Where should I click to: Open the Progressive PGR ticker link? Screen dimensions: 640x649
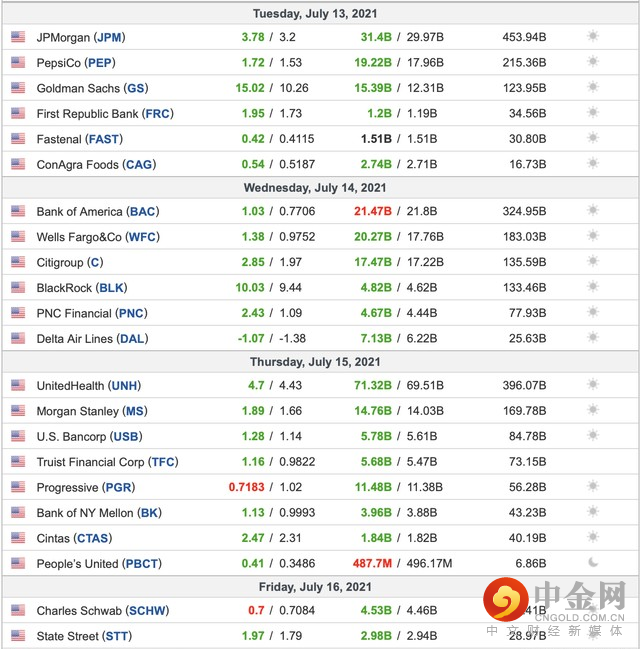118,488
